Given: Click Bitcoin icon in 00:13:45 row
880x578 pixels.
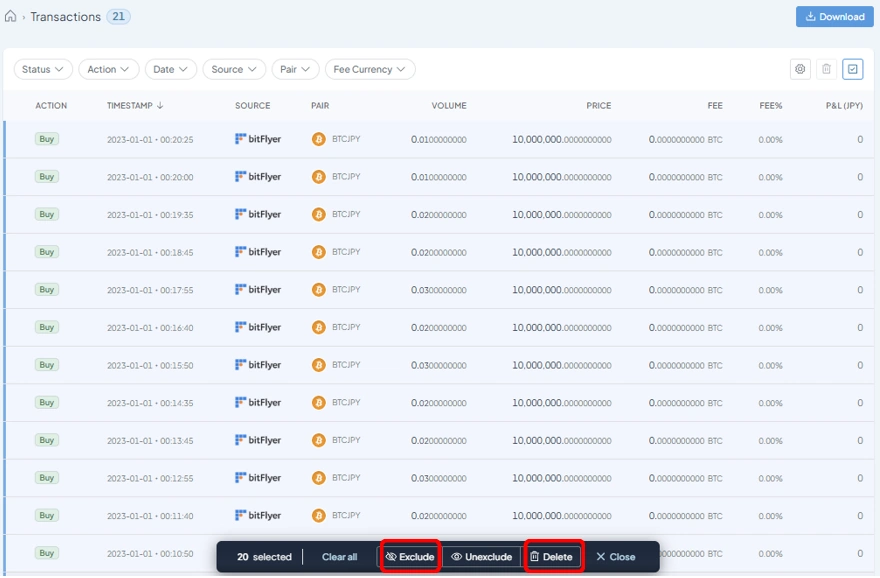Looking at the screenshot, I should click(x=319, y=440).
